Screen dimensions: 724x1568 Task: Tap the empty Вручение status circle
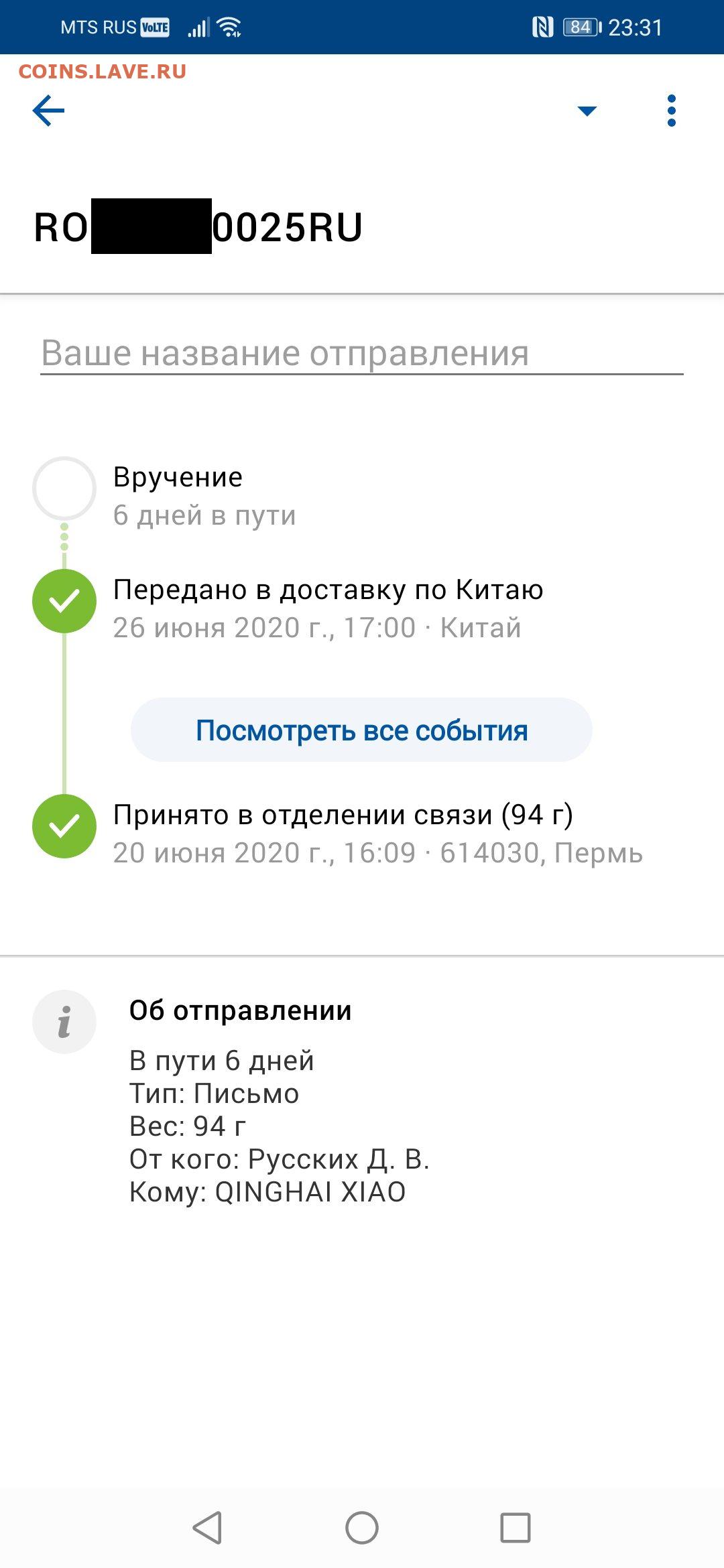64,488
